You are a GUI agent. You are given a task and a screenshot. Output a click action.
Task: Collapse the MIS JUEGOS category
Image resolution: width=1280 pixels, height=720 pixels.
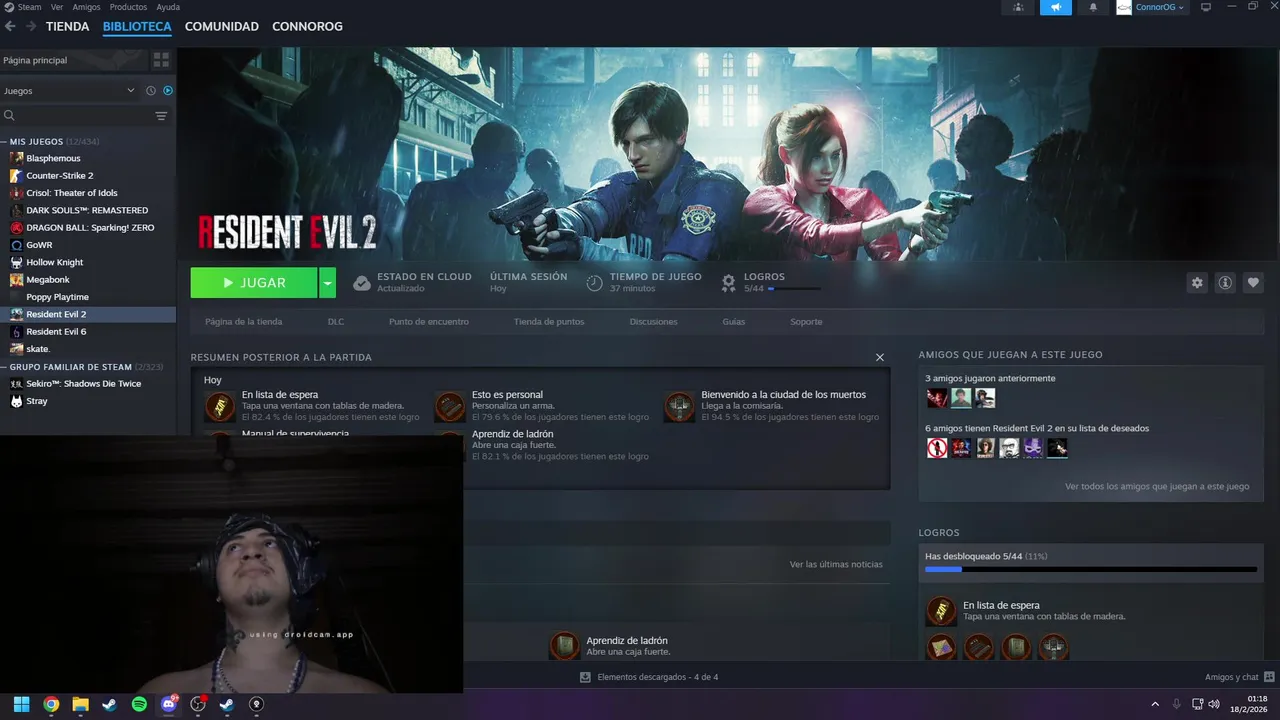[x=6, y=142]
